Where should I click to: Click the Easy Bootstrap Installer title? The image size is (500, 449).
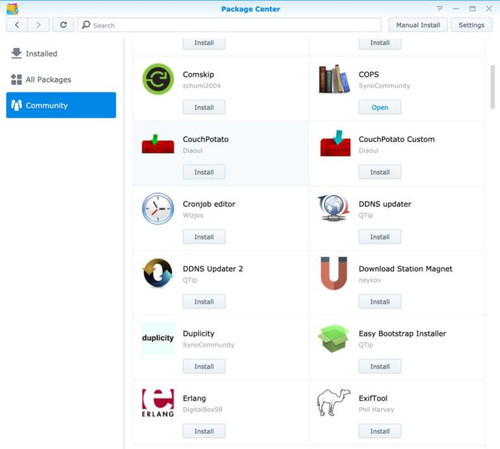(402, 333)
